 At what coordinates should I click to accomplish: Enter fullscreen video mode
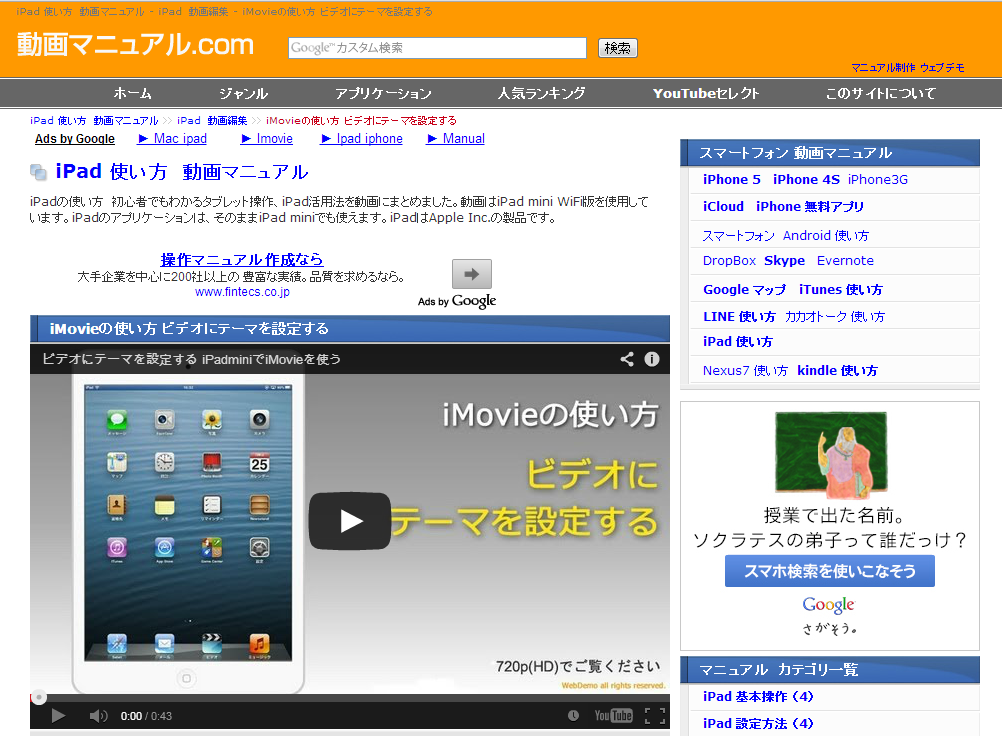click(654, 715)
